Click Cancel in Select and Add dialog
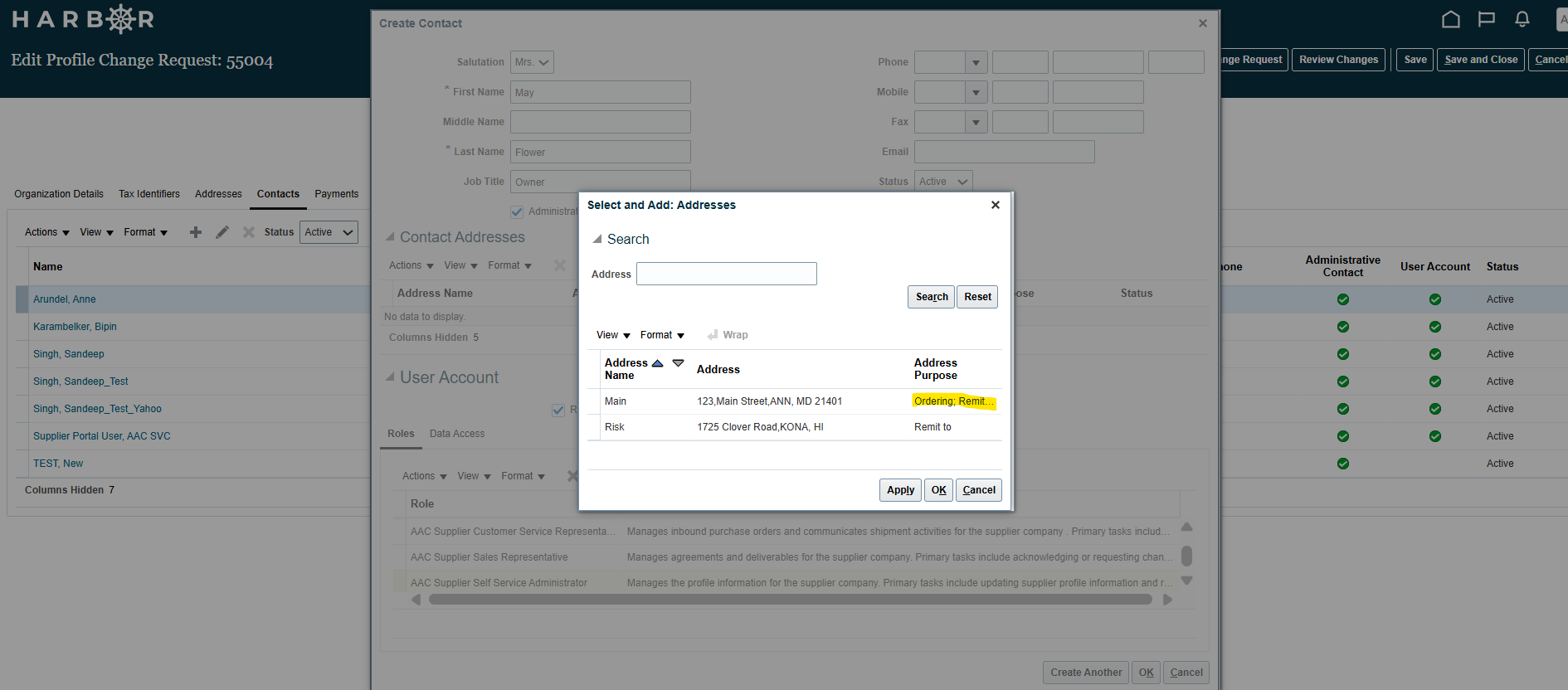Viewport: 1568px width, 690px height. coord(979,490)
